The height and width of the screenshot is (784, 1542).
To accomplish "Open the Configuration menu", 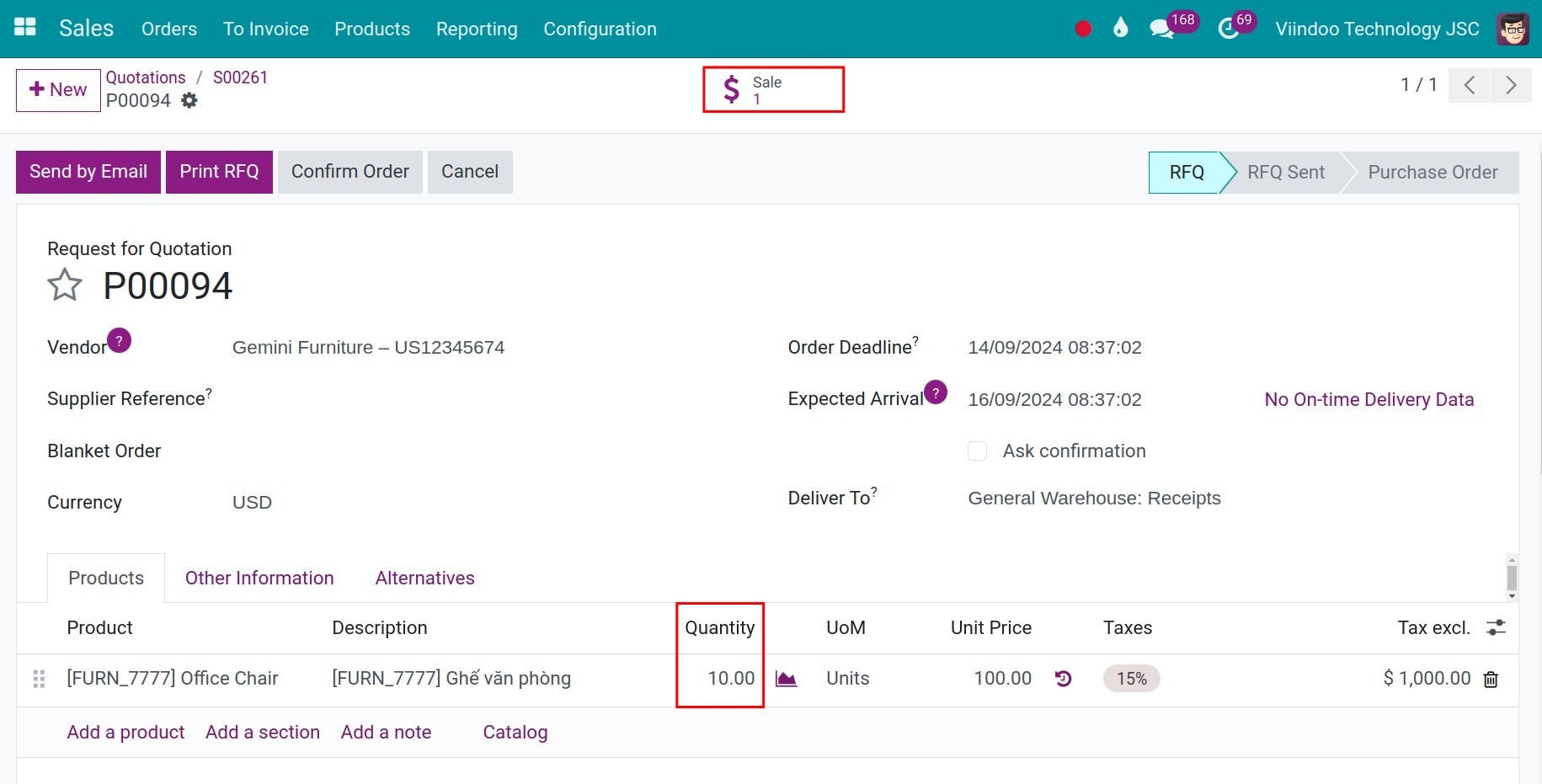I will 600,29.
